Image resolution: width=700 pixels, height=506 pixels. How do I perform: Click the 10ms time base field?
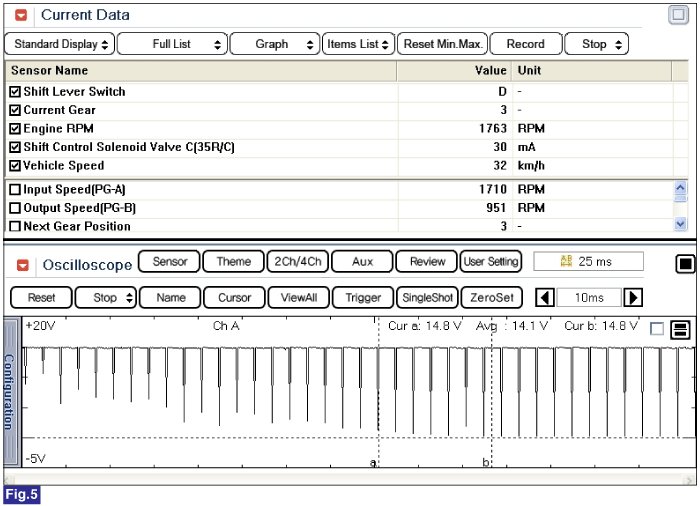point(589,297)
